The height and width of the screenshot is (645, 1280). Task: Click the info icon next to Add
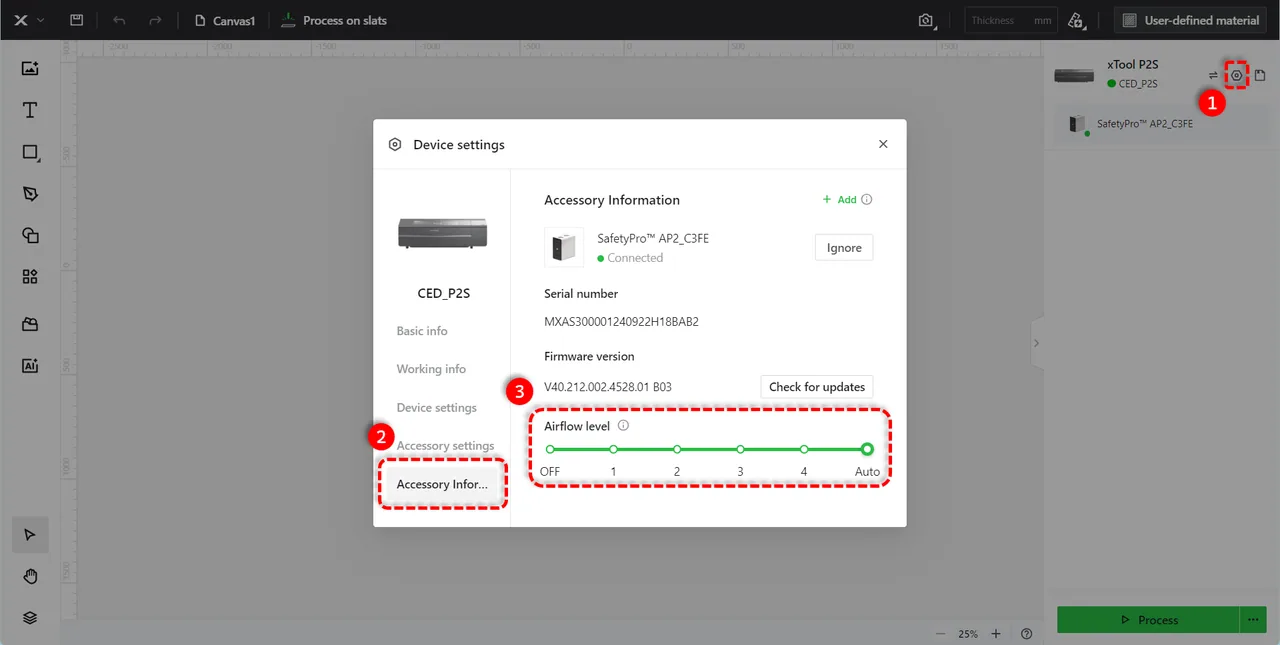click(x=867, y=199)
